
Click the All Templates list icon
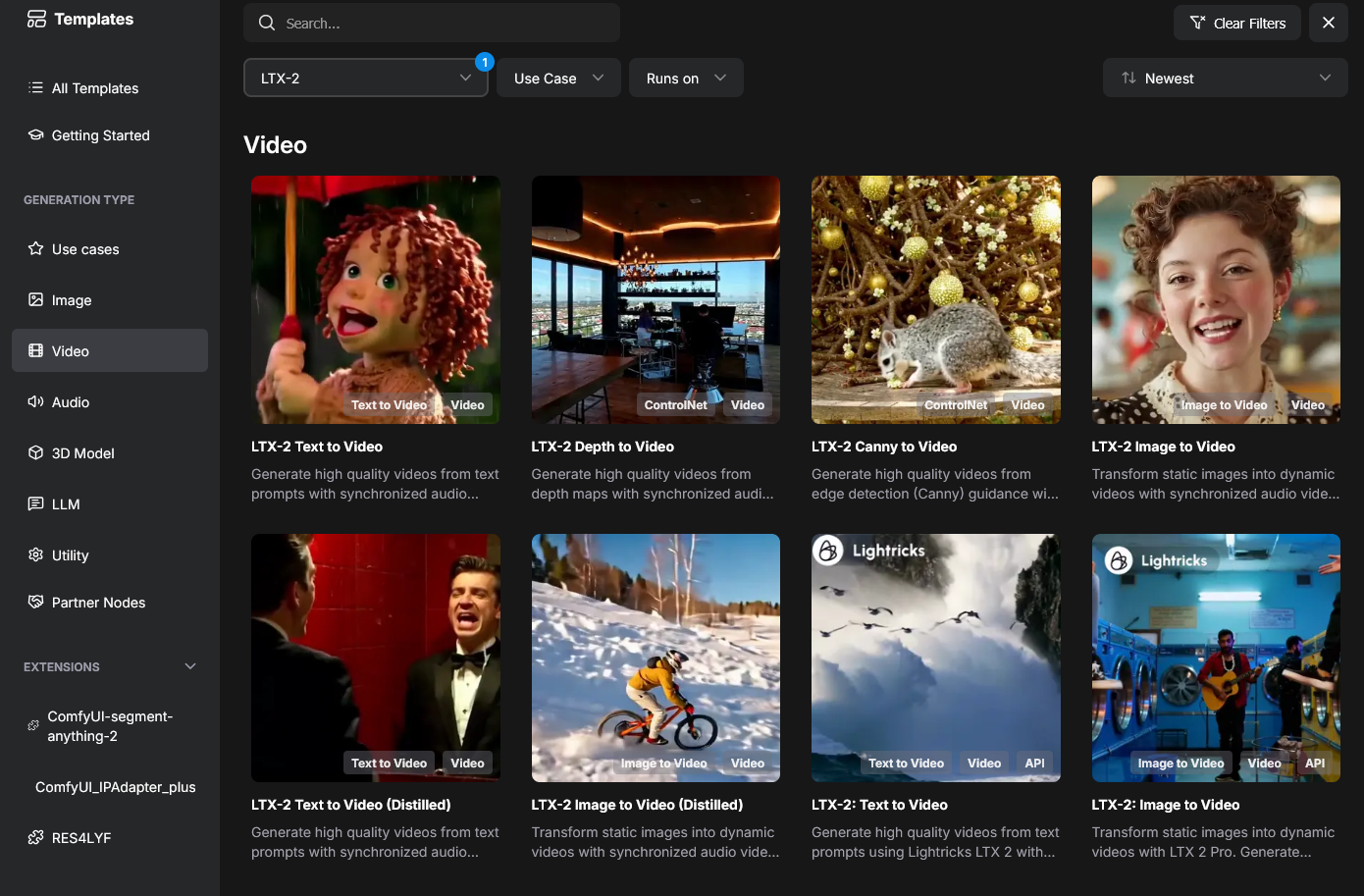point(35,87)
